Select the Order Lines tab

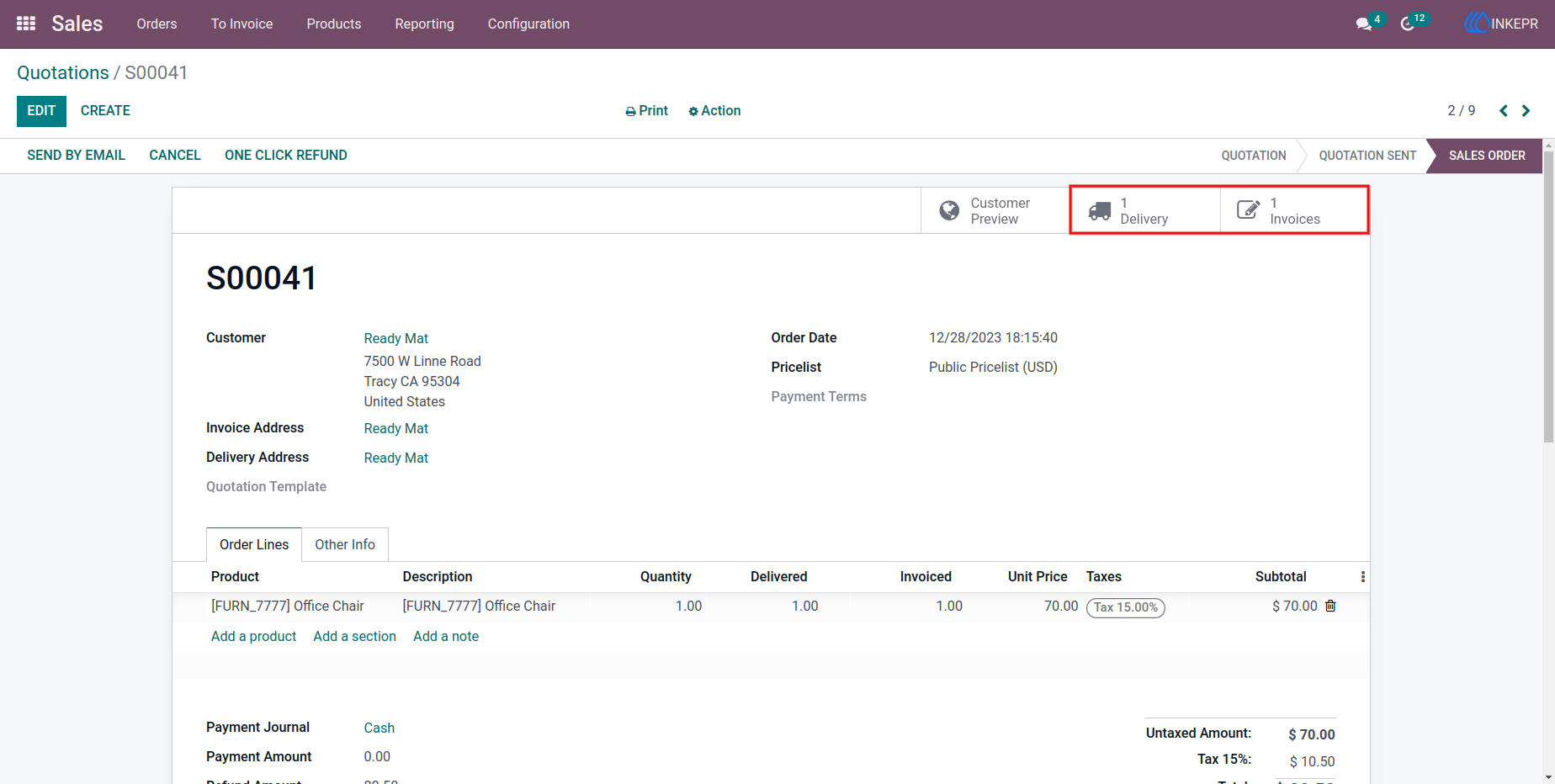tap(254, 544)
